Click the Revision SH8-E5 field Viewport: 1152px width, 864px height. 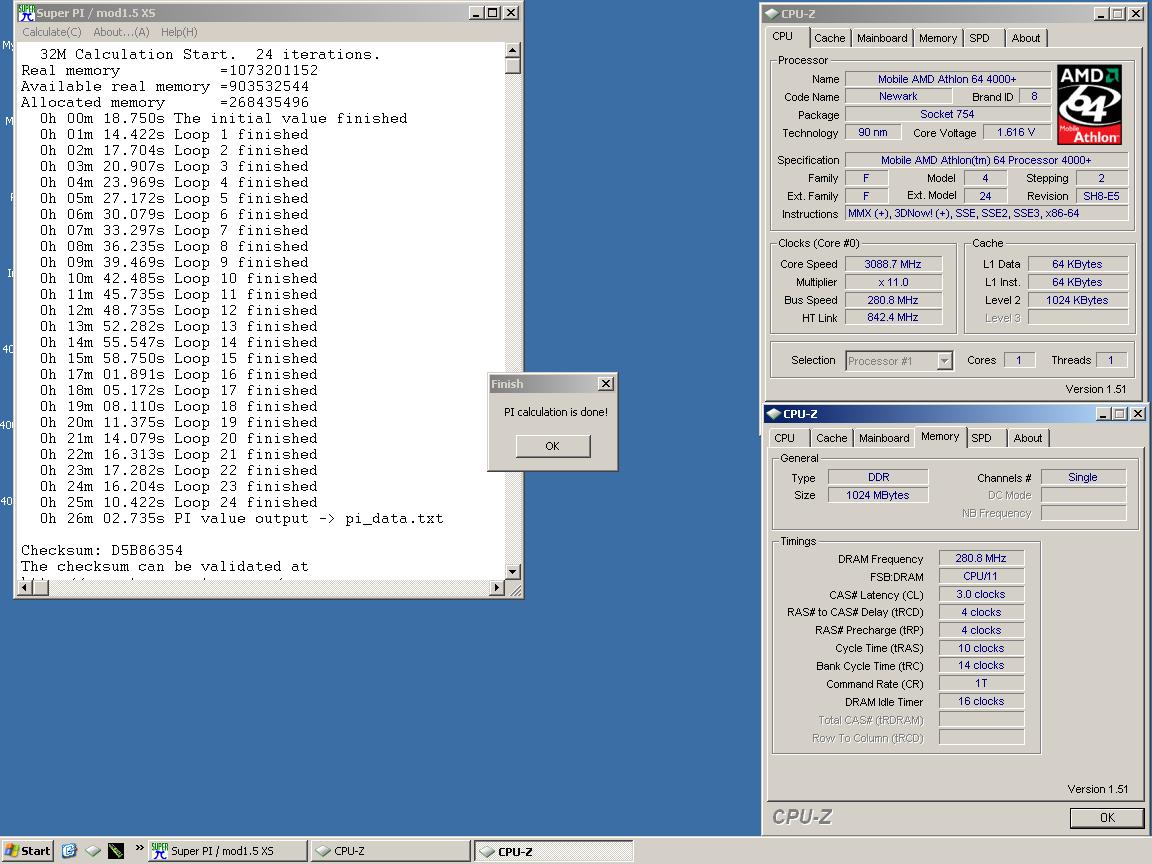coord(1101,196)
